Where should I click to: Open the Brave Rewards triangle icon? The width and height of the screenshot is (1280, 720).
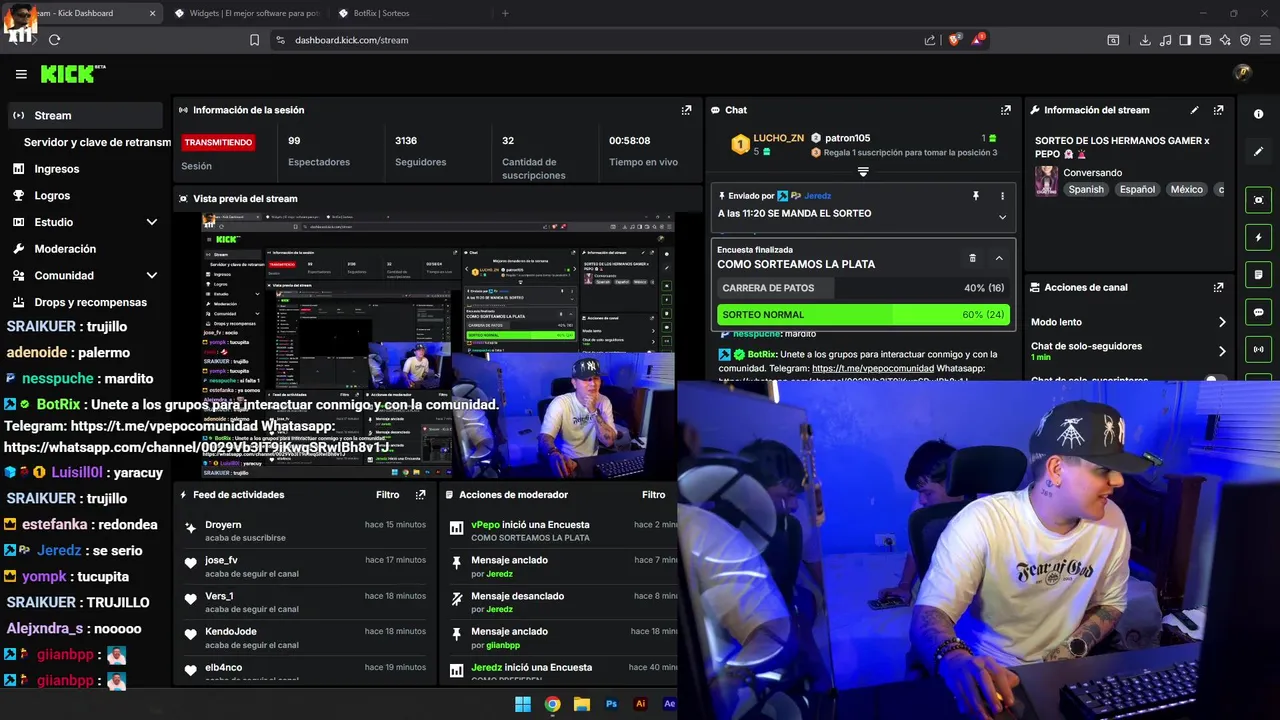click(x=980, y=40)
